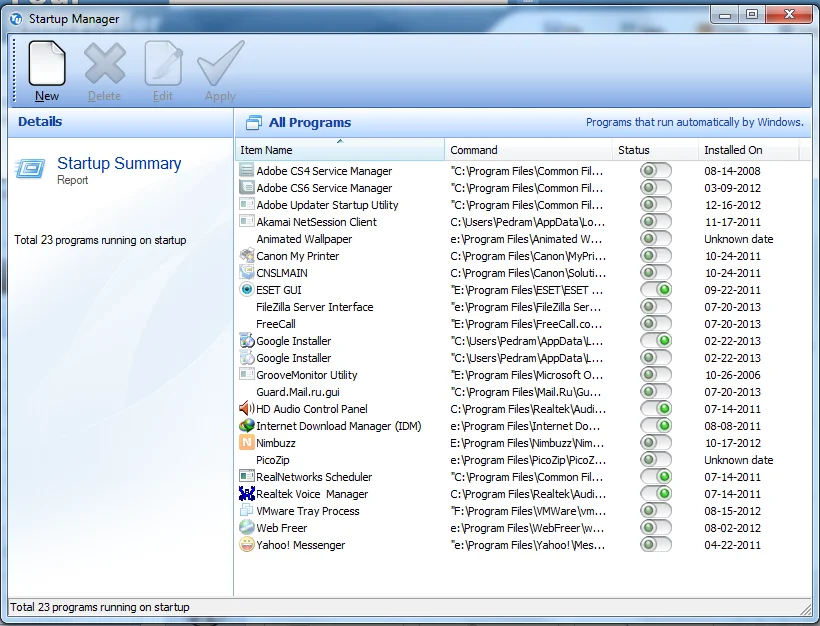820x626 pixels.
Task: Click the ESET GUI eye icon
Action: [x=246, y=289]
